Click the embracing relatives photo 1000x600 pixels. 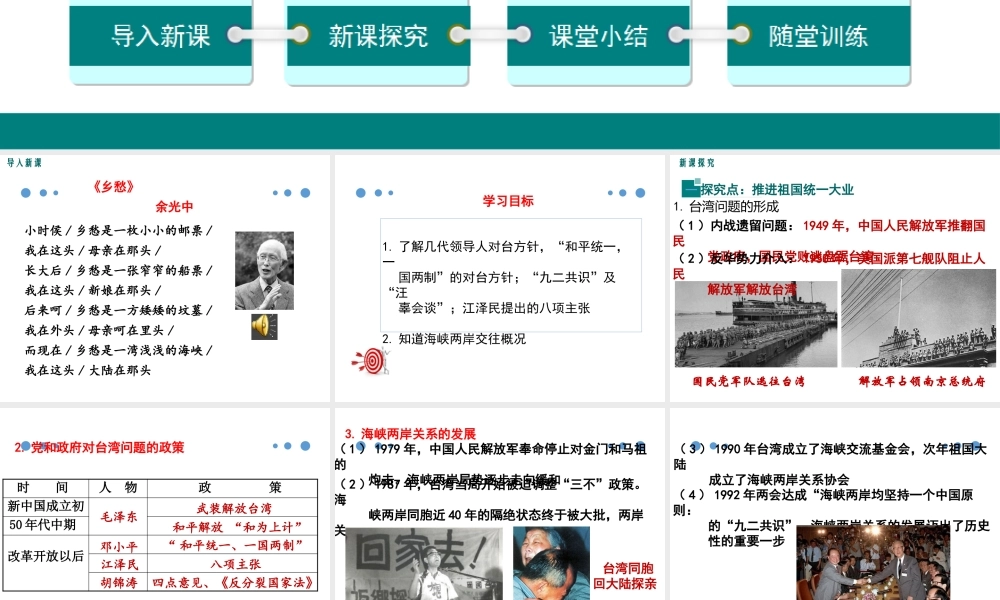pyautogui.click(x=551, y=563)
